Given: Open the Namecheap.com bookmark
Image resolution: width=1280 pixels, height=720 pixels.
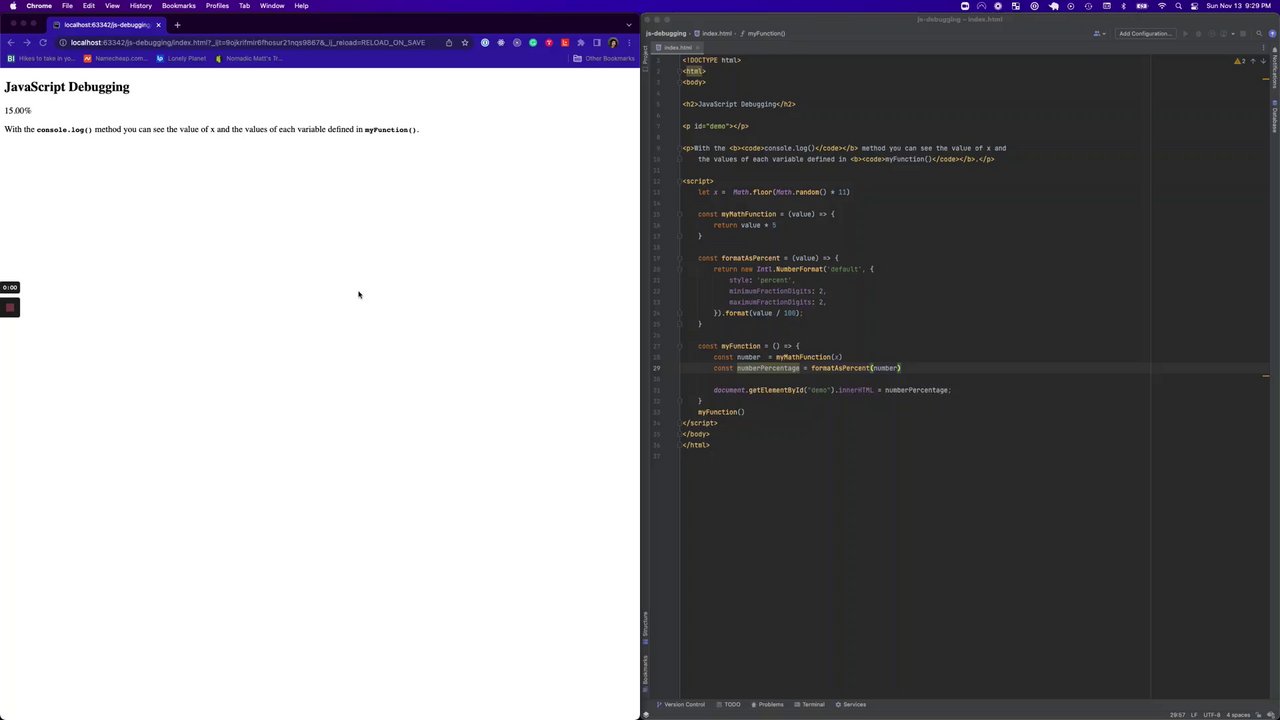Looking at the screenshot, I should (116, 58).
